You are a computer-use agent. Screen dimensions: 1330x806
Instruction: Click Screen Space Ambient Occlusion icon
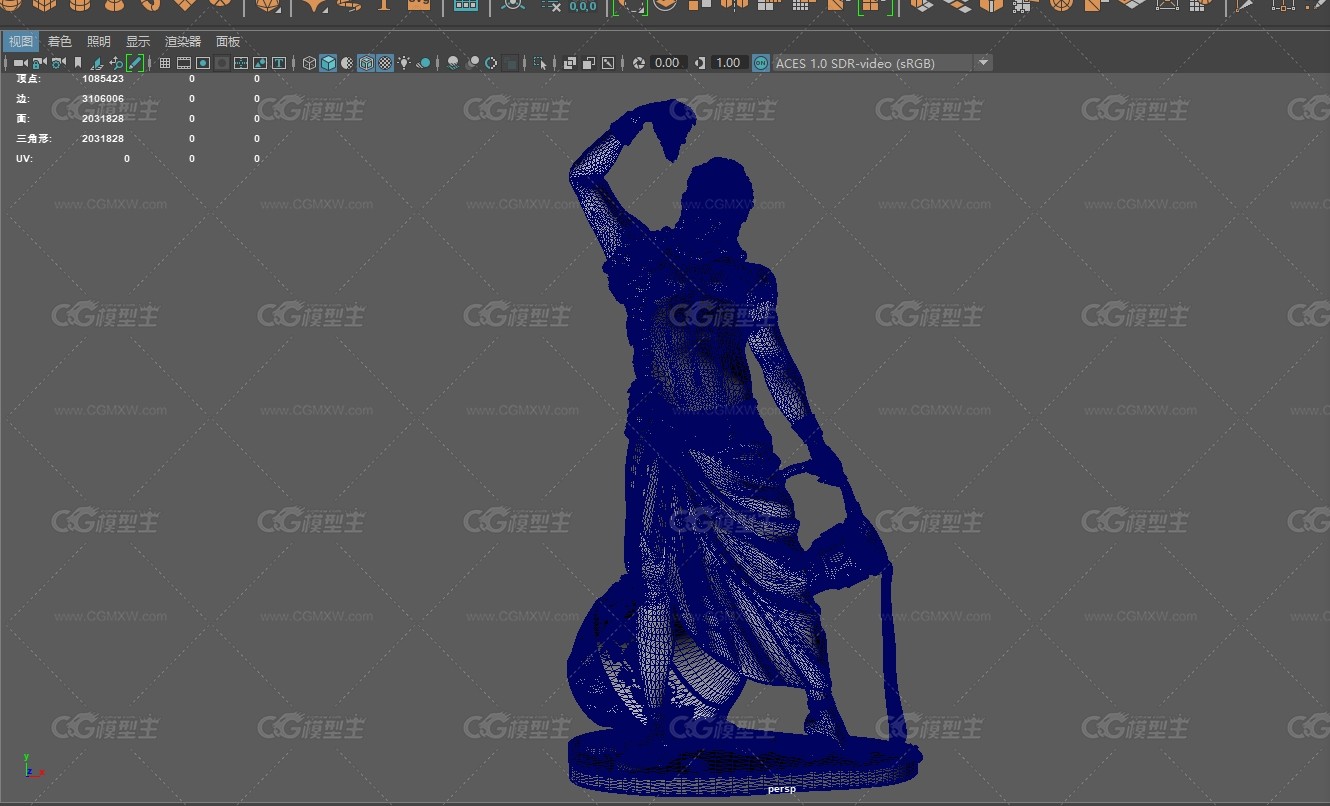pos(453,63)
